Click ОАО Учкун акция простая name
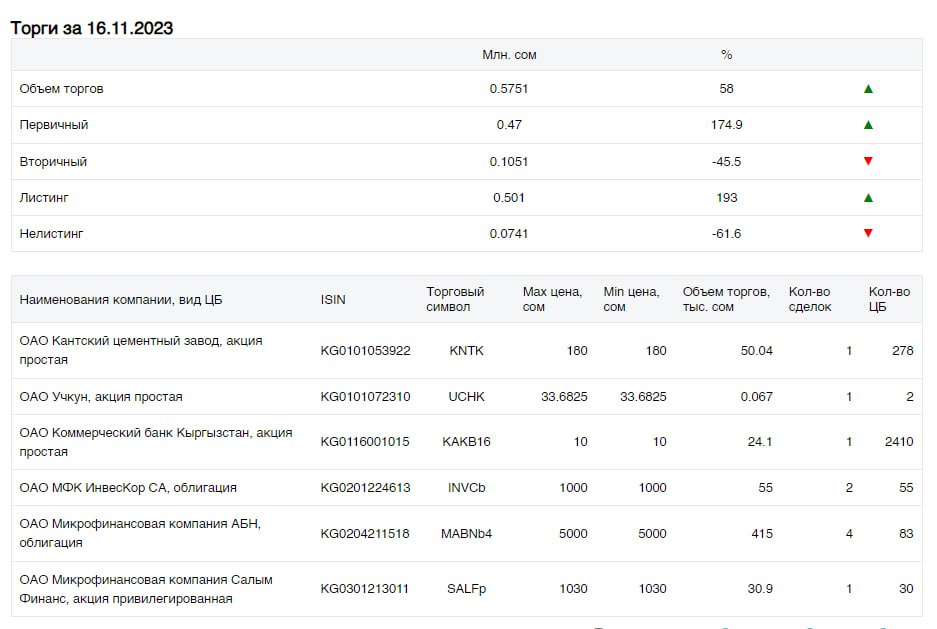 tap(101, 397)
